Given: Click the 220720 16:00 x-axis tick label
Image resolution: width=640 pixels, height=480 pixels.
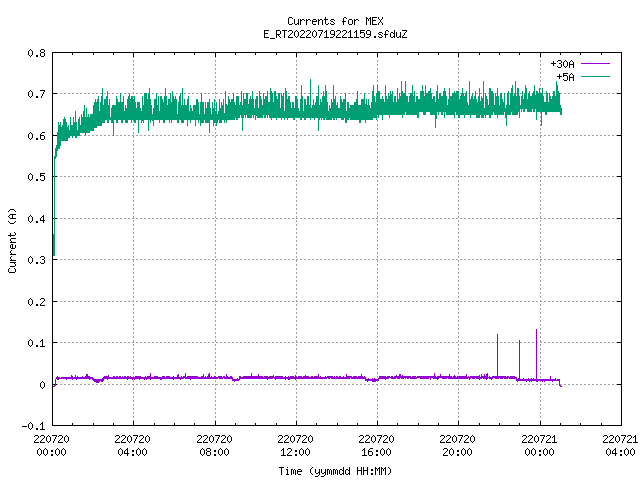Looking at the screenshot, I should coord(376,445).
